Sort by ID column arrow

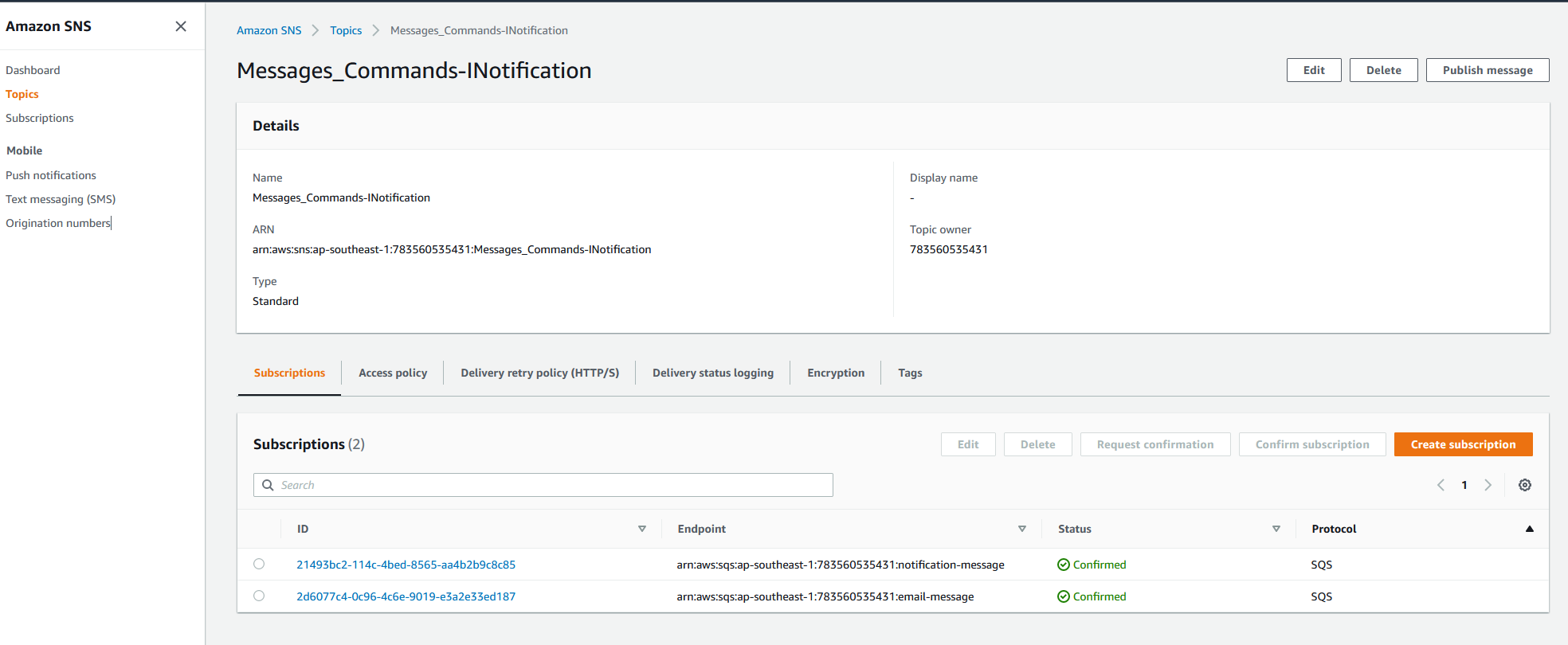pyautogui.click(x=642, y=529)
